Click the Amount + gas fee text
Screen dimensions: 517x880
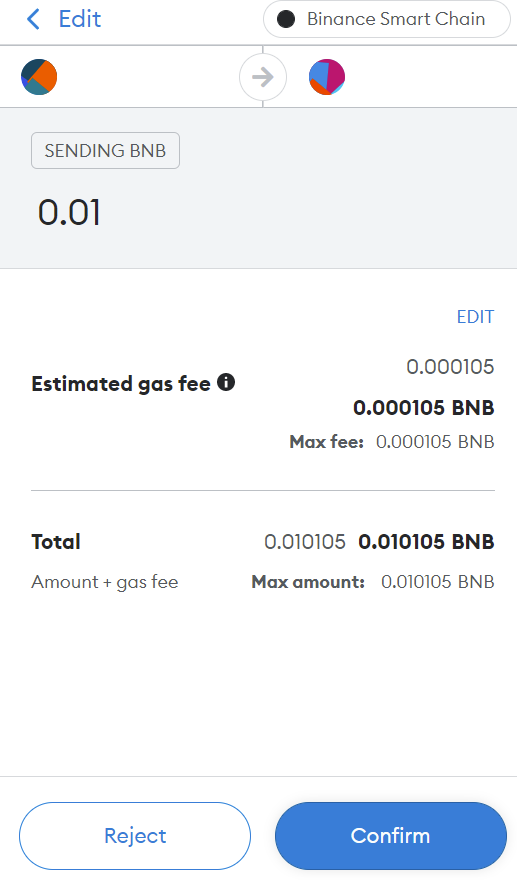[x=105, y=582]
